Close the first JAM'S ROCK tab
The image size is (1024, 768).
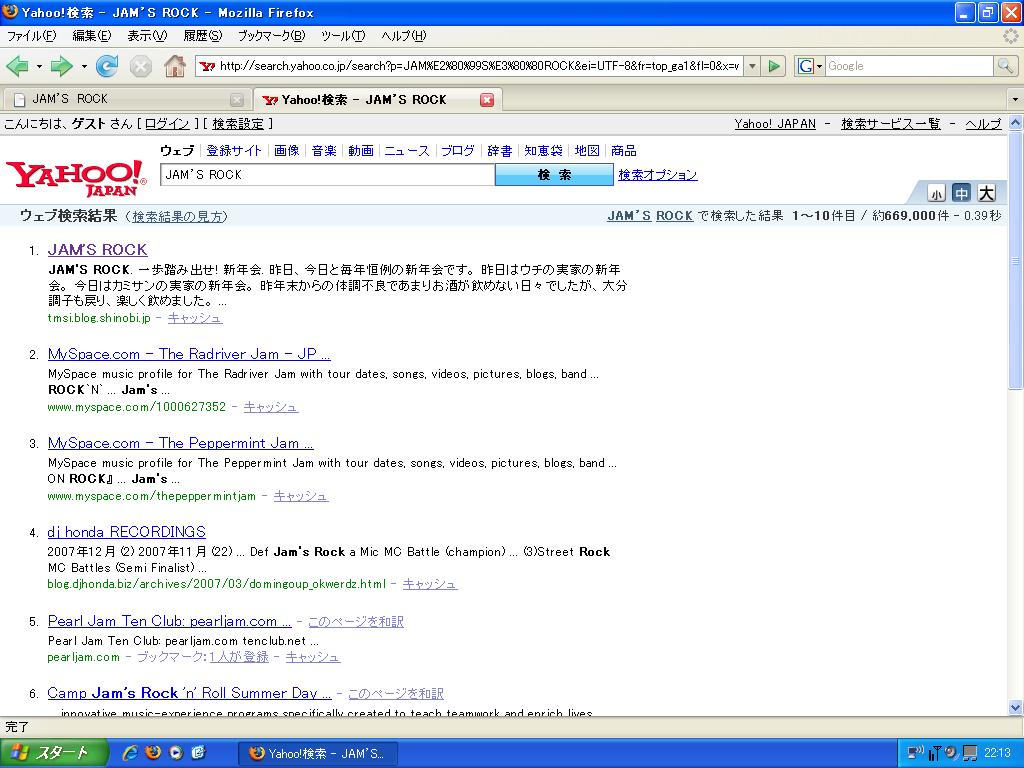[x=237, y=100]
